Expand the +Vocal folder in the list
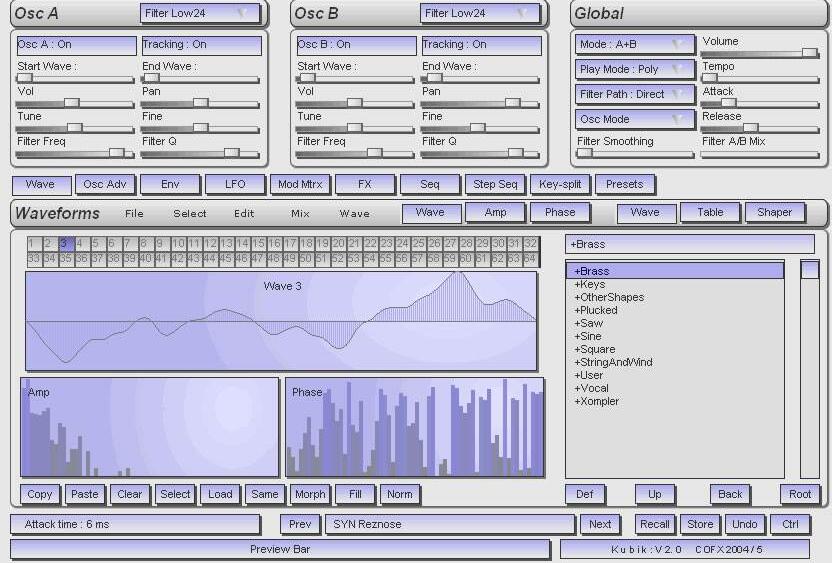 click(x=592, y=388)
